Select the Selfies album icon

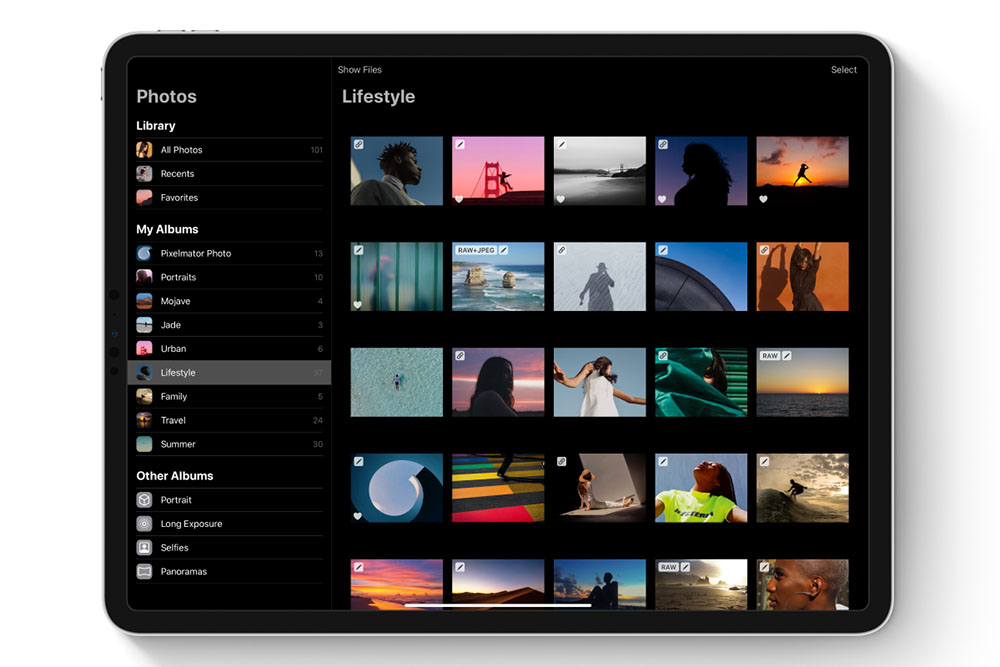pyautogui.click(x=144, y=548)
